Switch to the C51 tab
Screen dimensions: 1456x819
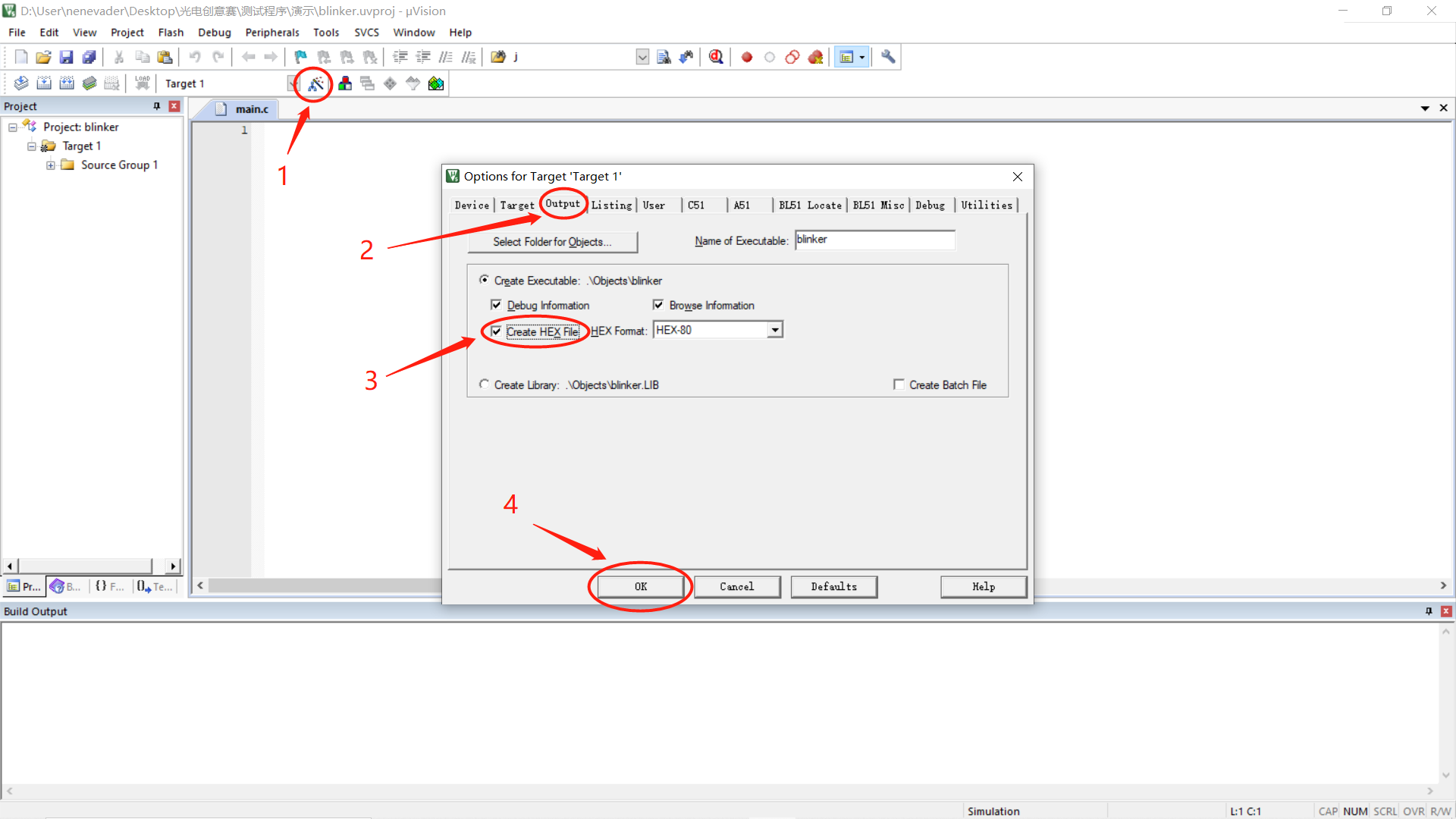click(x=696, y=205)
